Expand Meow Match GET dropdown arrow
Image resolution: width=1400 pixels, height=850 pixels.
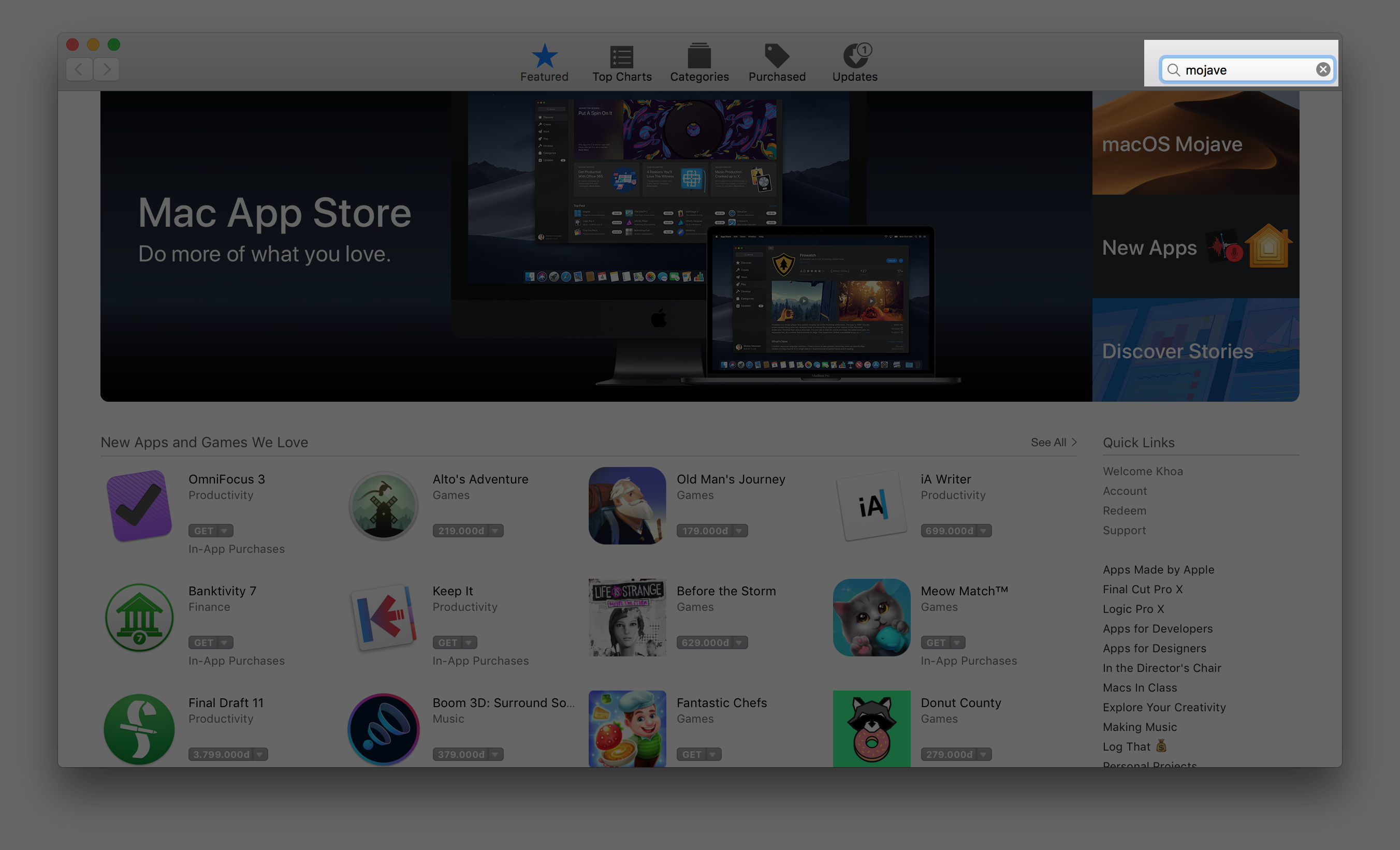pyautogui.click(x=958, y=642)
